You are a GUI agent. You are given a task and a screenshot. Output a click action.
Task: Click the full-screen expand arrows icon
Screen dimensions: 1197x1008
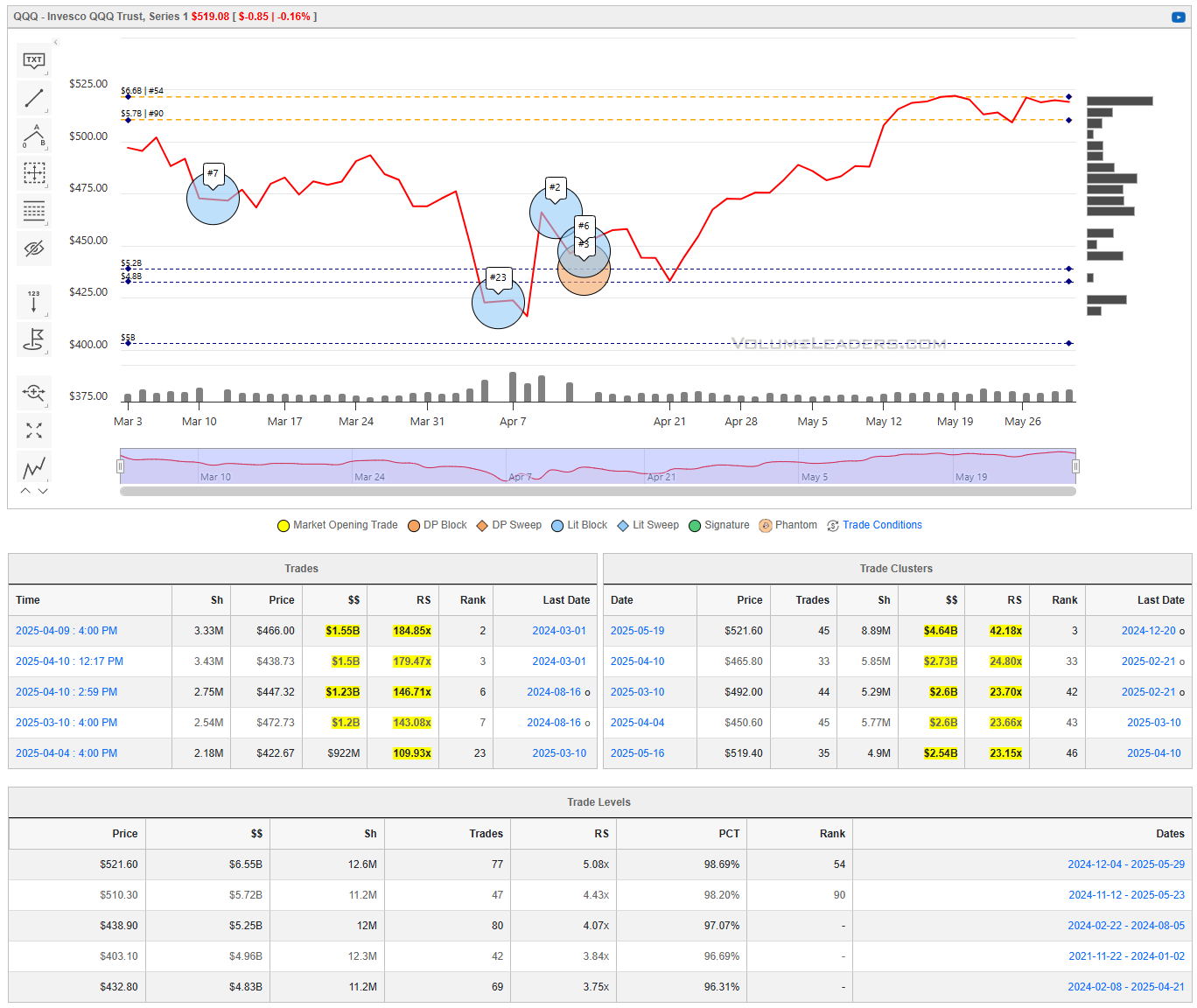pyautogui.click(x=34, y=430)
